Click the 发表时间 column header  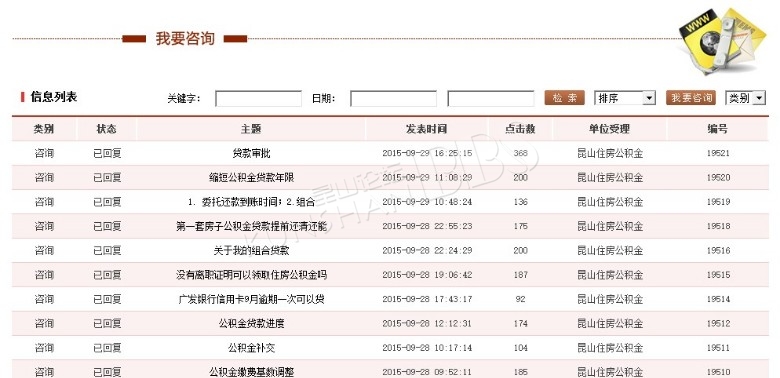tap(426, 129)
